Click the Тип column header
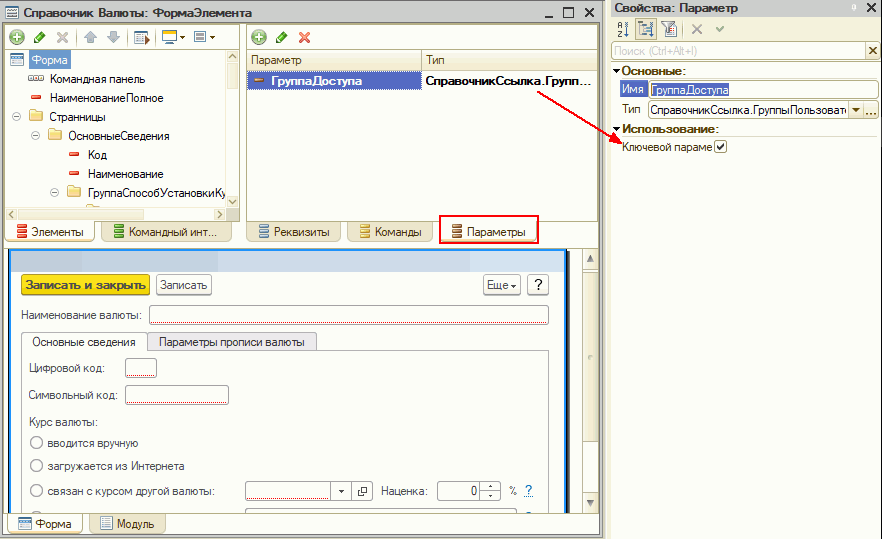 (509, 60)
